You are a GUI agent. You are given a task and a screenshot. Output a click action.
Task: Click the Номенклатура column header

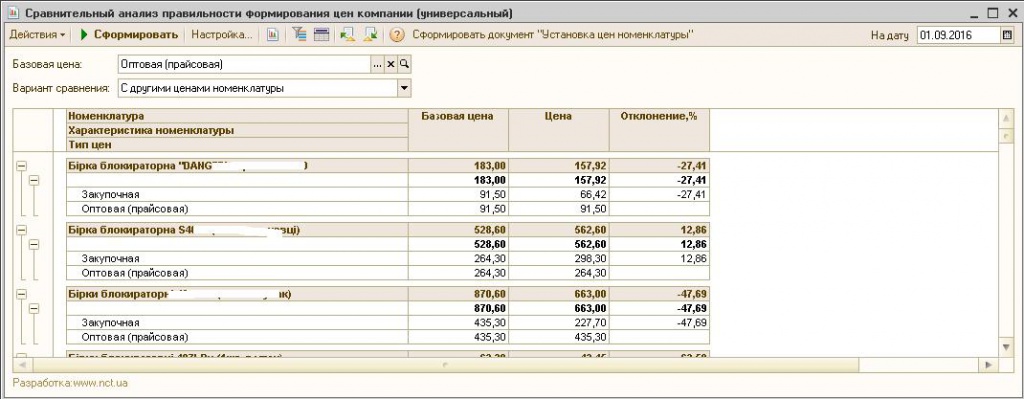(237, 116)
